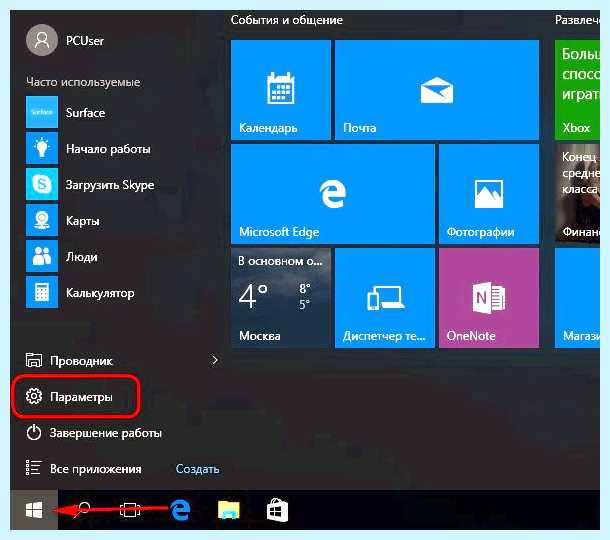The height and width of the screenshot is (540, 610).
Task: Click the Карты label
Action: (x=82, y=221)
